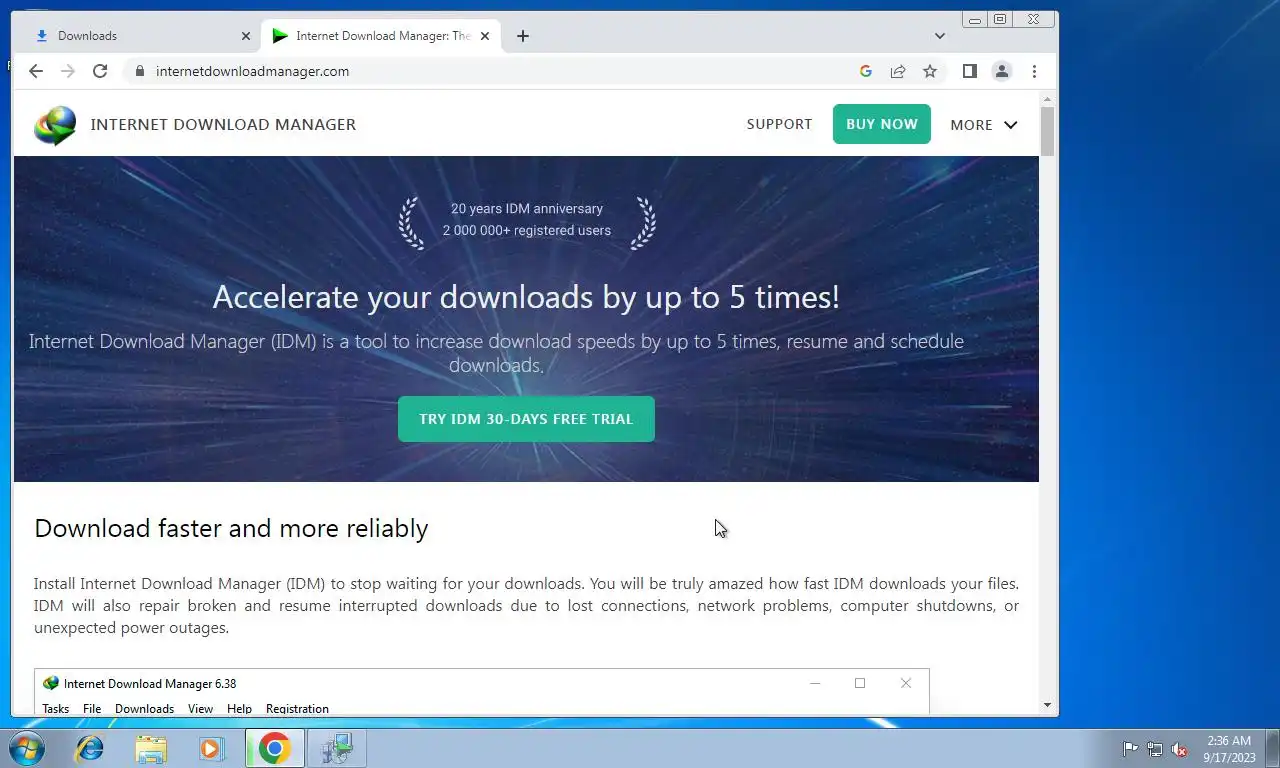Click the IDM 6.38 screenshot image title
The height and width of the screenshot is (768, 1280).
(150, 684)
